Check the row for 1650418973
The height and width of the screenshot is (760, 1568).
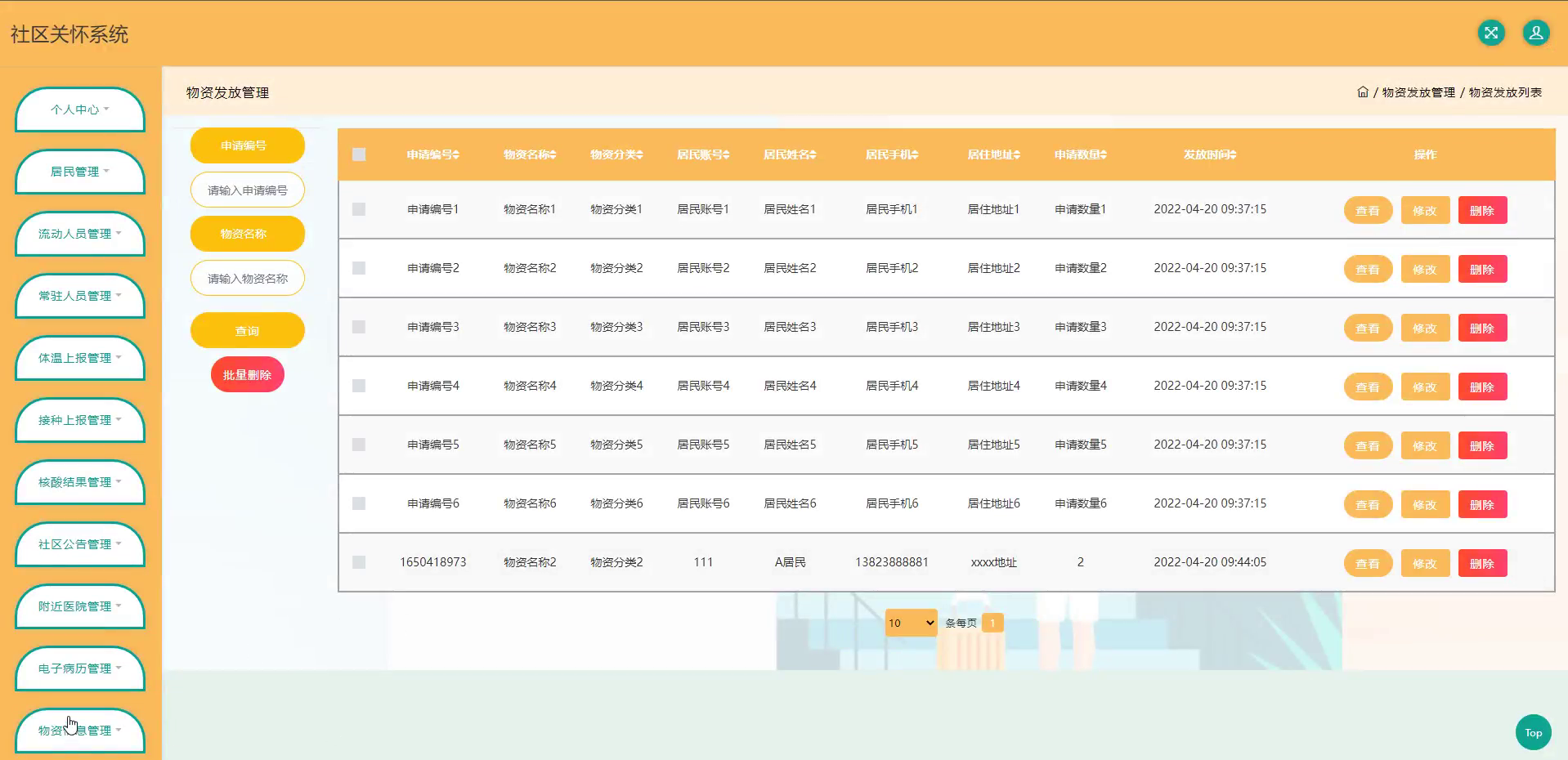click(359, 562)
